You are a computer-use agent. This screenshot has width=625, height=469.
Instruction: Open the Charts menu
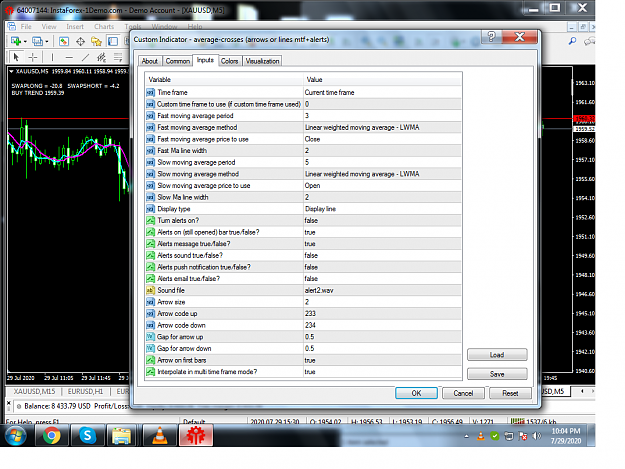[x=104, y=27]
